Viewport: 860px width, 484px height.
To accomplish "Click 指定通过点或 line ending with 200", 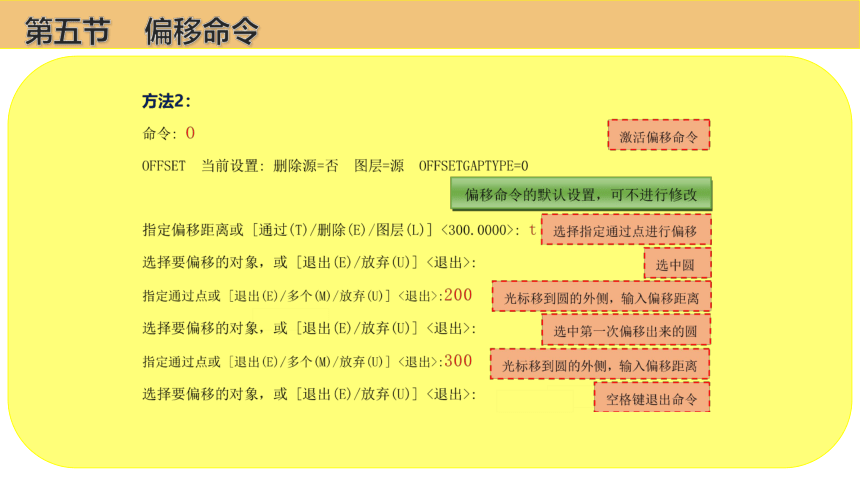I will (307, 295).
